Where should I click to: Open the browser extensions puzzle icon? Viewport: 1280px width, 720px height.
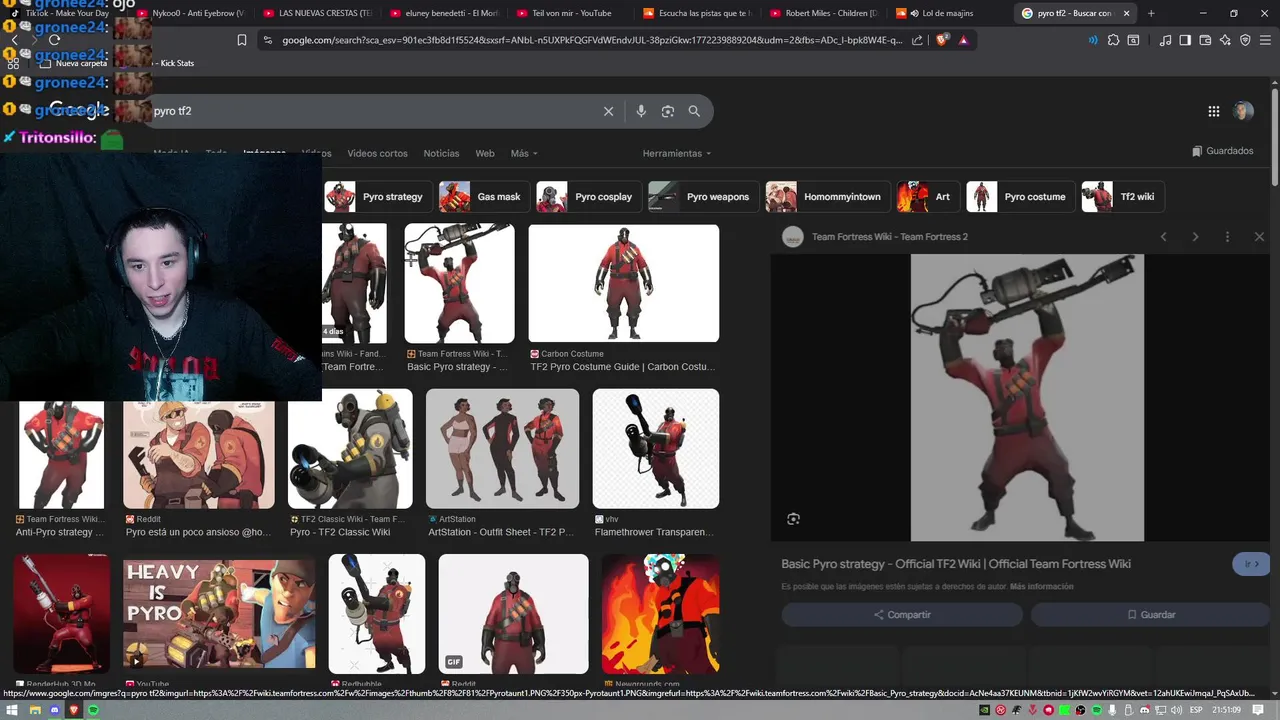[1113, 40]
